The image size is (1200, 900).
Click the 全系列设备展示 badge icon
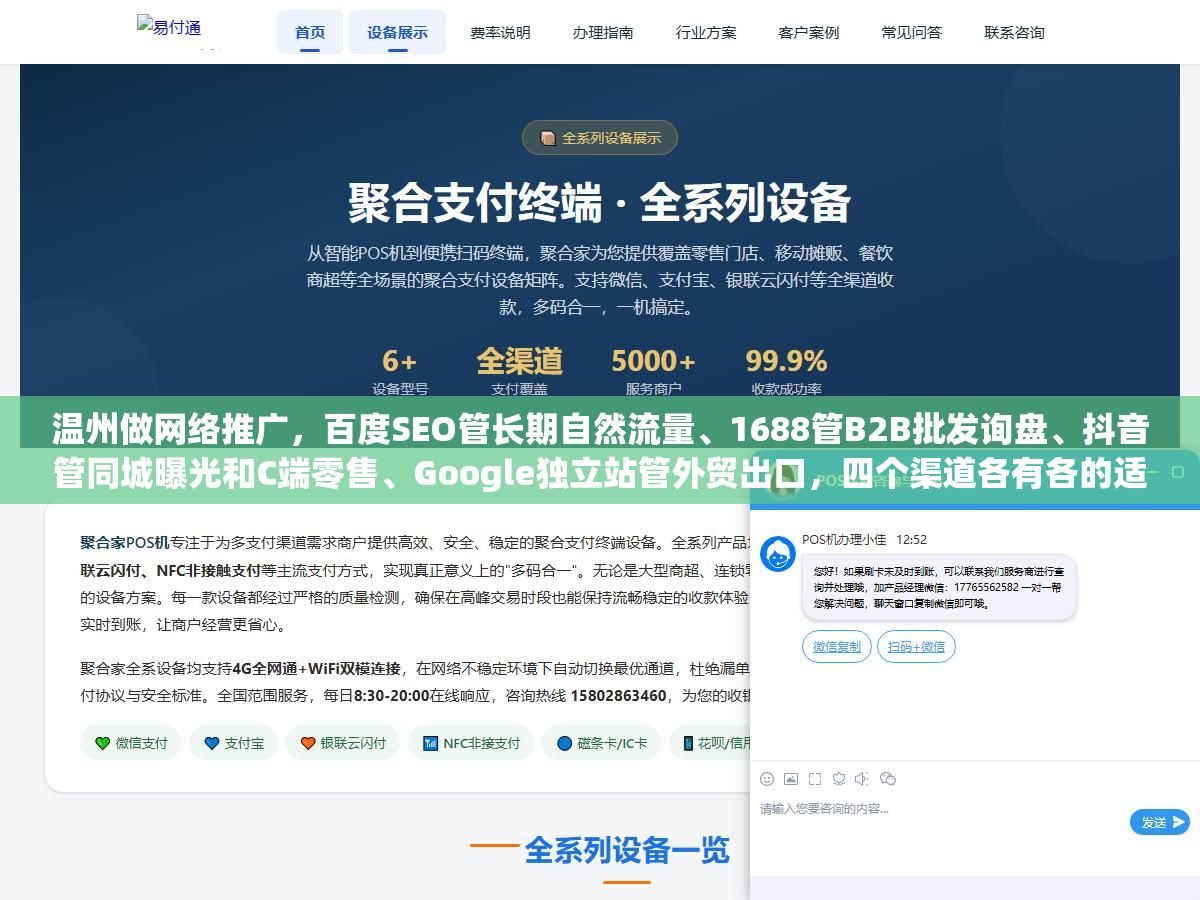tap(547, 138)
